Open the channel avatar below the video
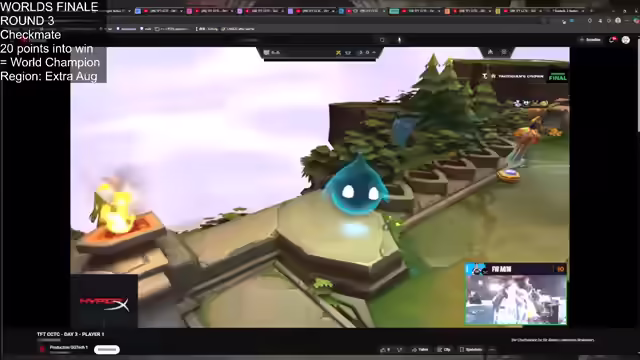The image size is (640, 360). click(x=42, y=349)
